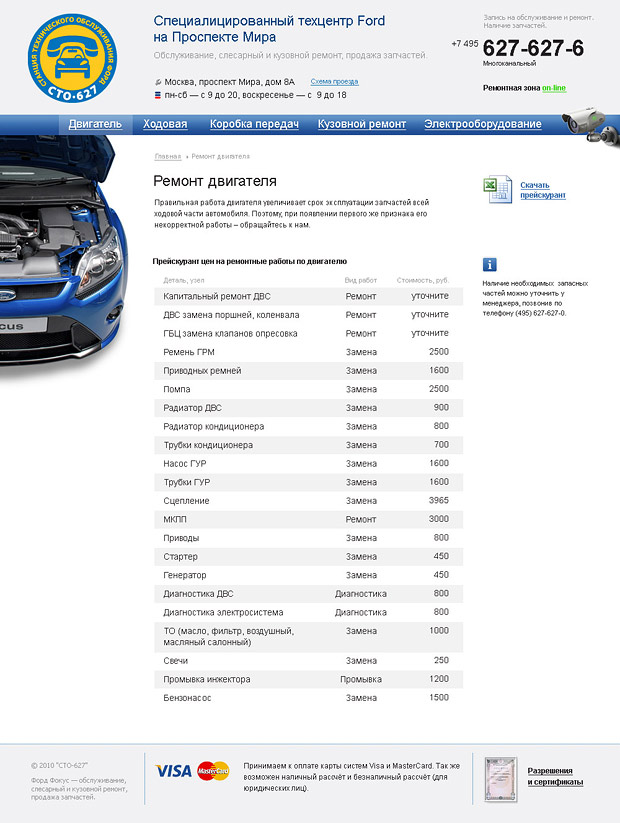Click the VISA card logo
620x823 pixels.
[x=173, y=771]
